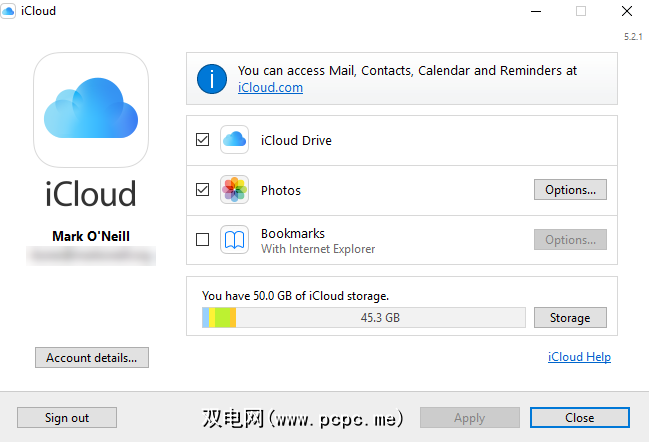Click the blue information icon
Image resolution: width=649 pixels, height=442 pixels.
point(212,79)
